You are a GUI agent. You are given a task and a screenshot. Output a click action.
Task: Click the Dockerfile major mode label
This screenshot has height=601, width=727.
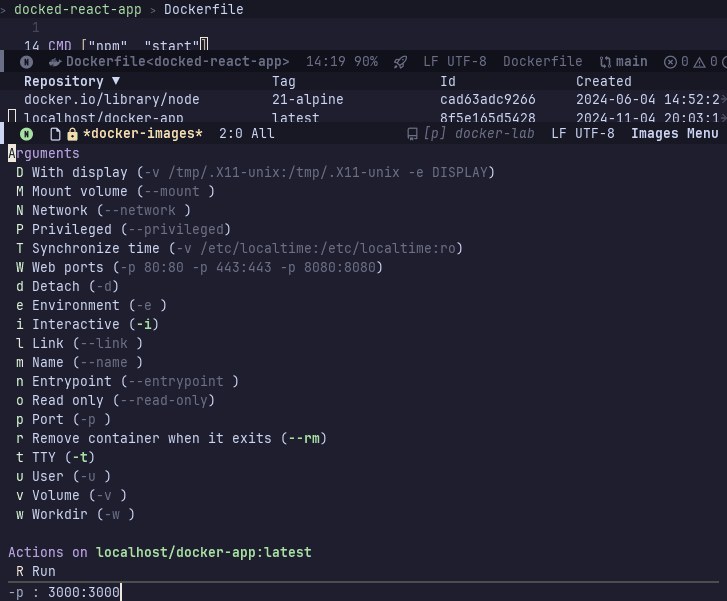542,62
